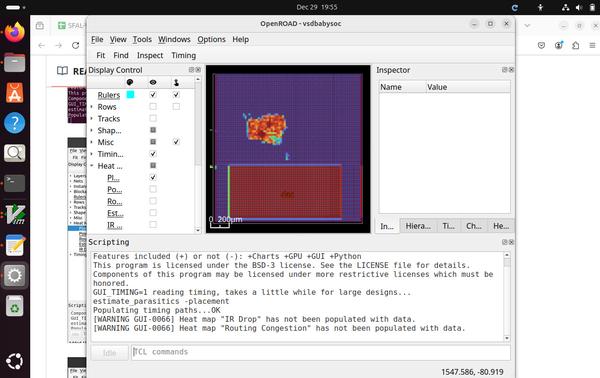Click the Fit toolbar button
This screenshot has width=600, height=378.
point(100,55)
